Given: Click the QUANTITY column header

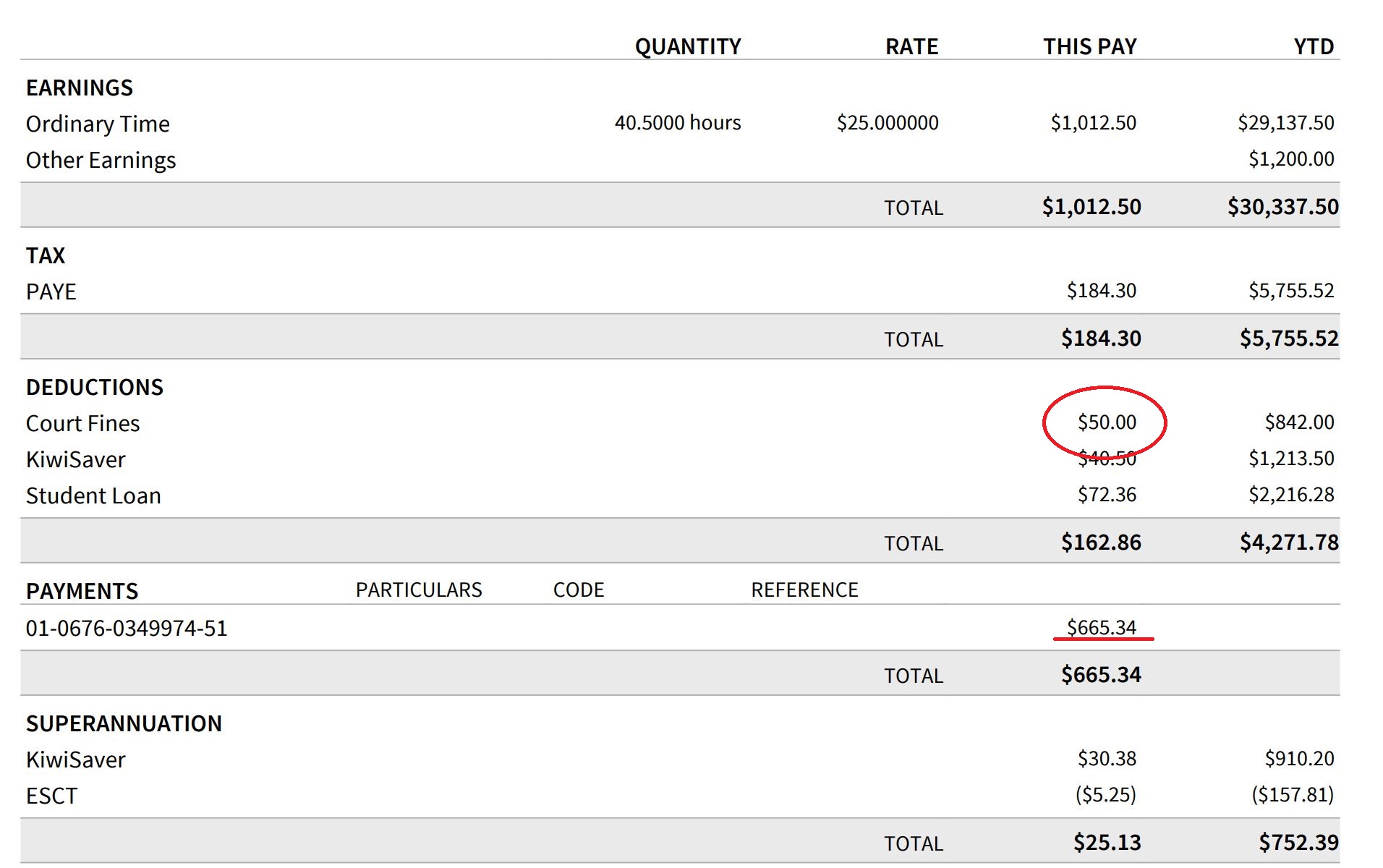Looking at the screenshot, I should [x=688, y=47].
